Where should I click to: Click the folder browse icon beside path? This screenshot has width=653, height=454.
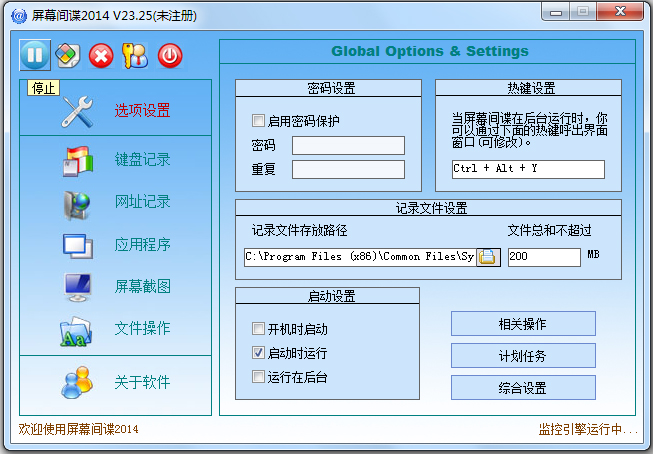(487, 257)
